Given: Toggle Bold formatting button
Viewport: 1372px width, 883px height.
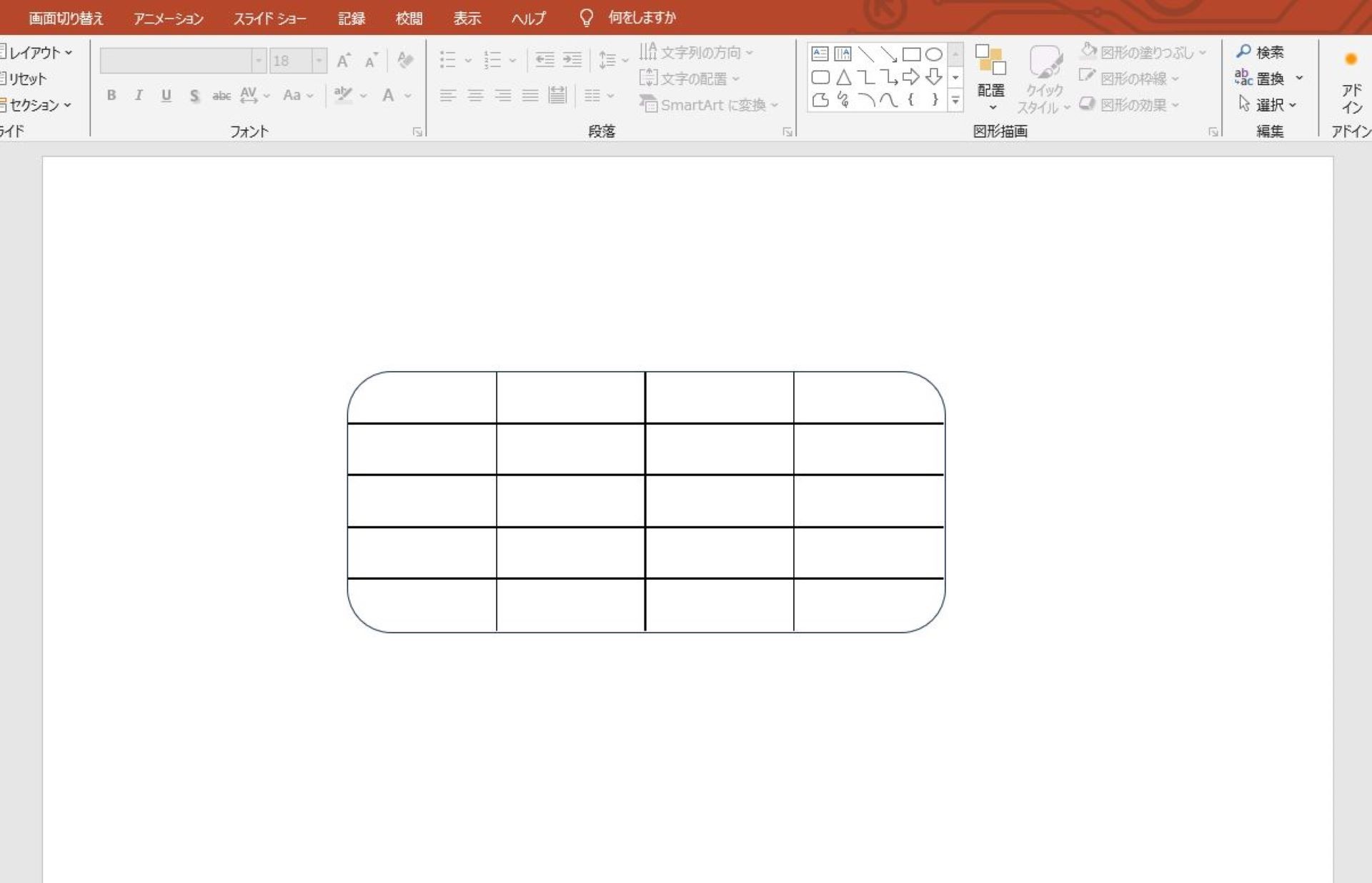Looking at the screenshot, I should click(111, 95).
